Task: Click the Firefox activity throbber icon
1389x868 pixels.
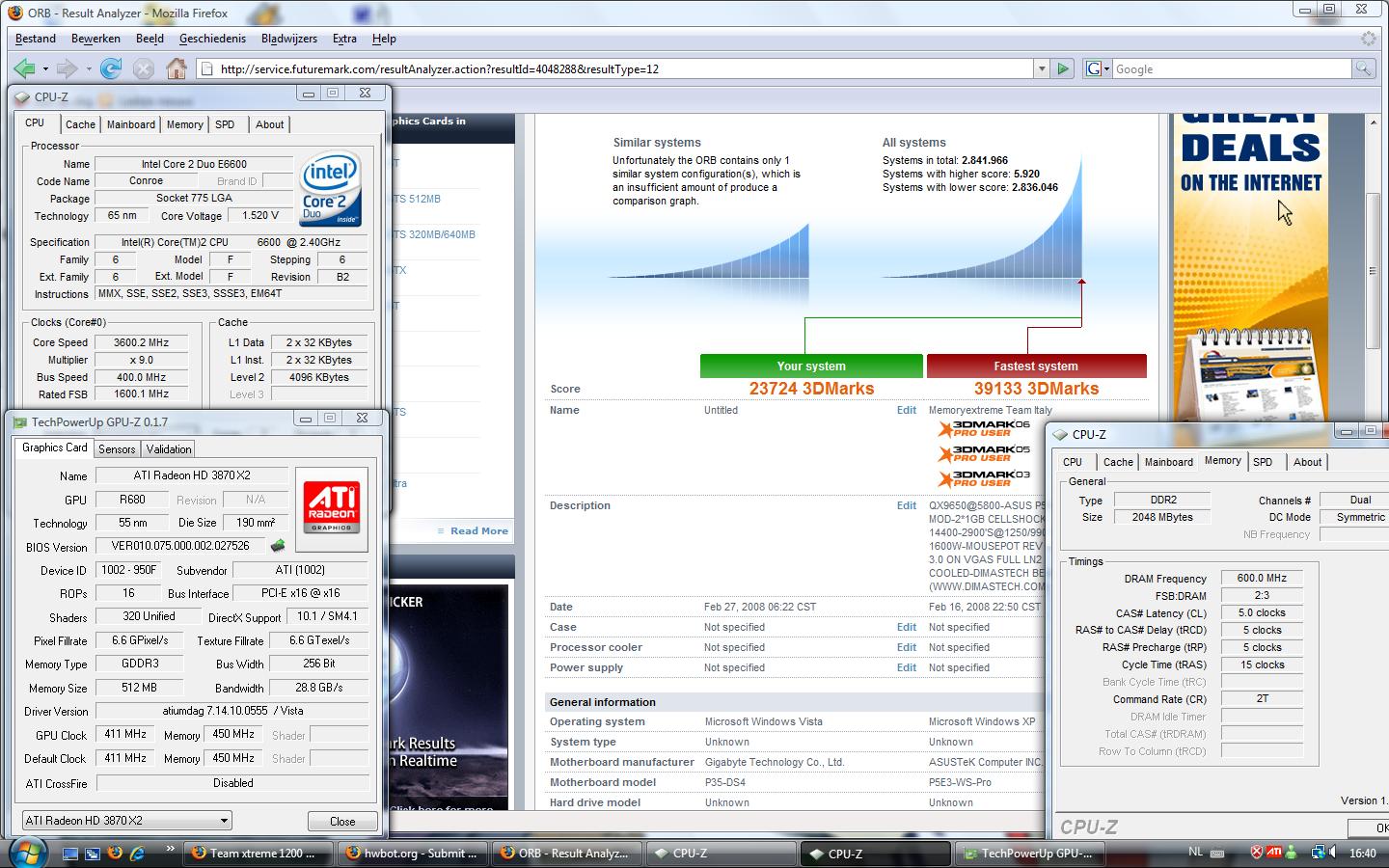Action: (x=1368, y=39)
